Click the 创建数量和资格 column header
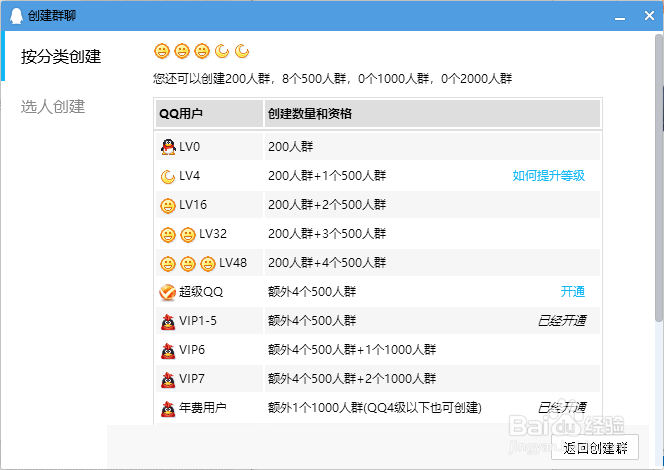Viewport: 664px width, 470px height. (432, 113)
